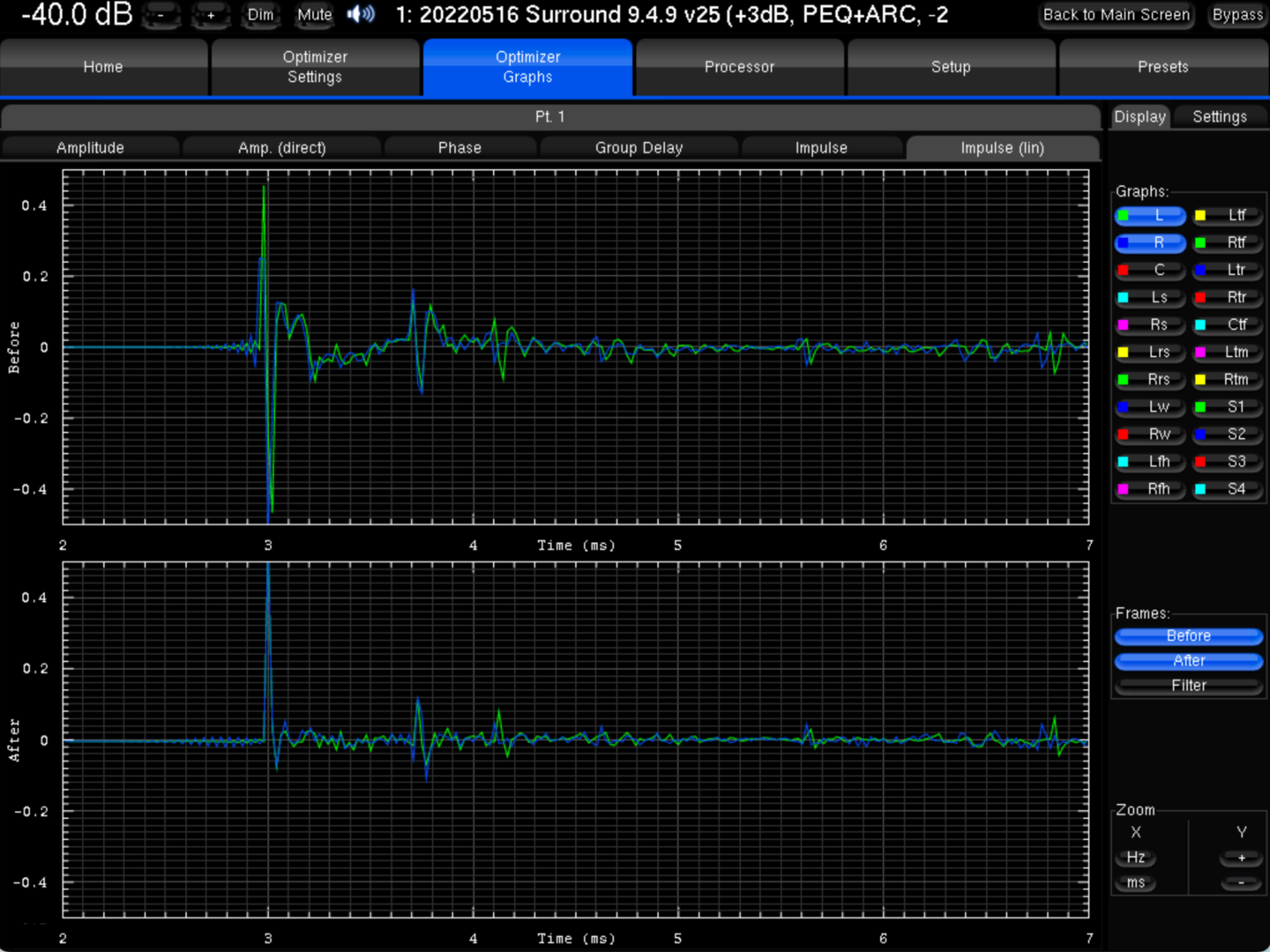
Task: Toggle the Ltf channel graph
Action: (1228, 216)
